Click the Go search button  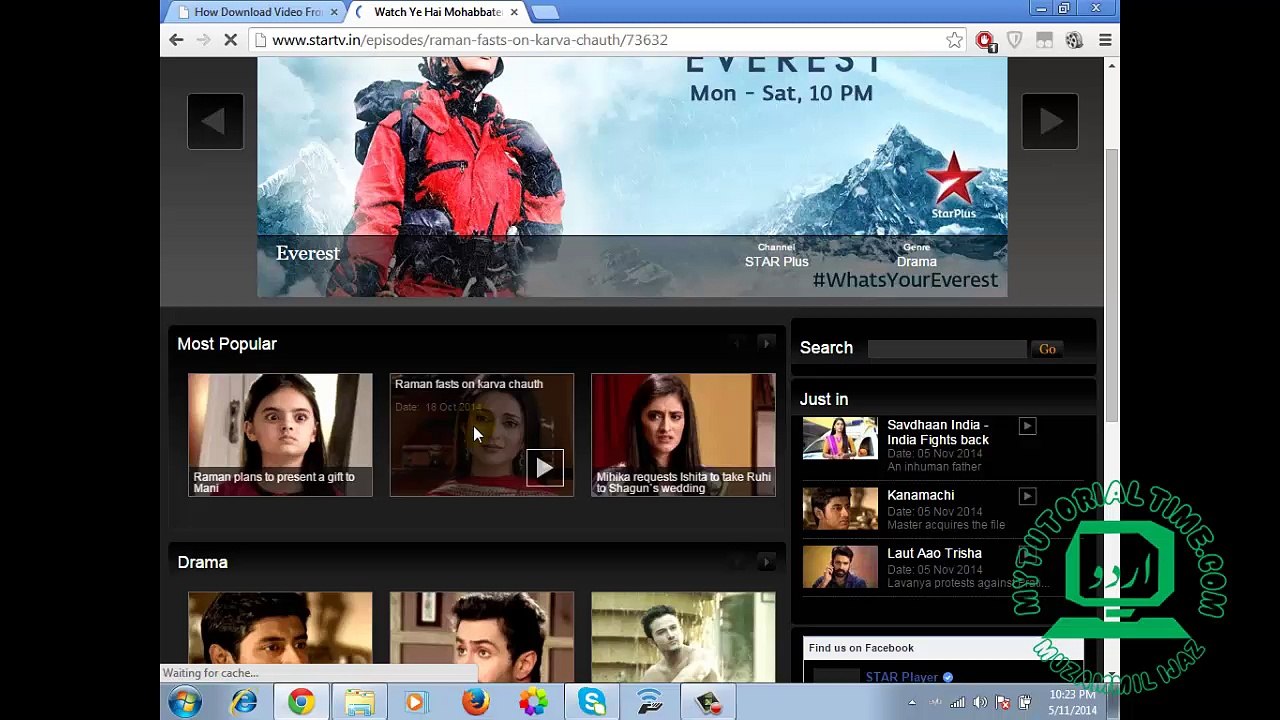[1047, 349]
